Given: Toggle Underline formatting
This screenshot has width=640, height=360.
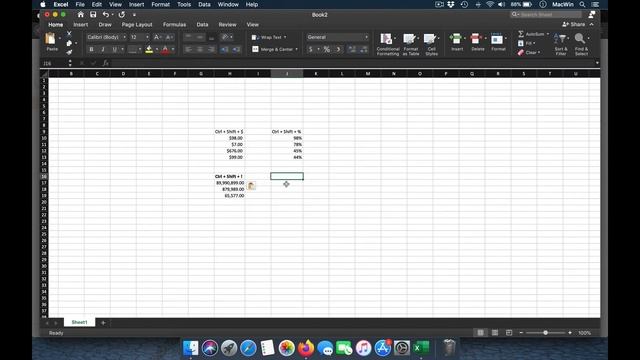Looking at the screenshot, I should coord(115,49).
